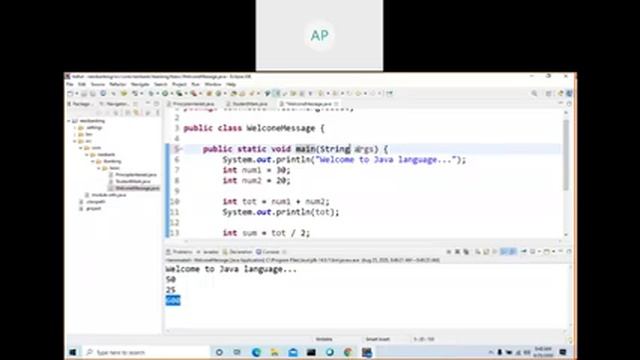This screenshot has height=360, width=640.
Task: Click the taskbar clock and date
Action: coord(543,352)
